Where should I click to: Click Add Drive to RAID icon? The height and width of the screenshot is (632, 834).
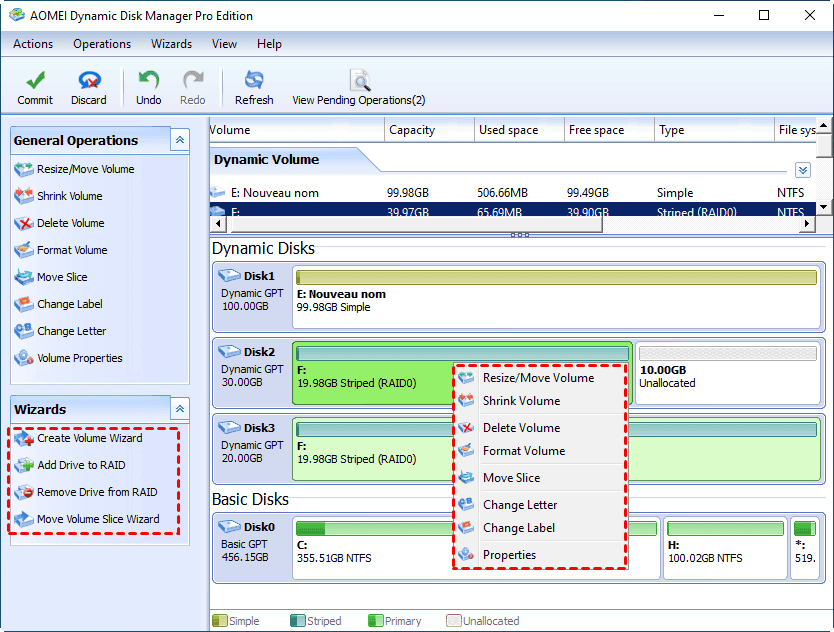coord(24,465)
